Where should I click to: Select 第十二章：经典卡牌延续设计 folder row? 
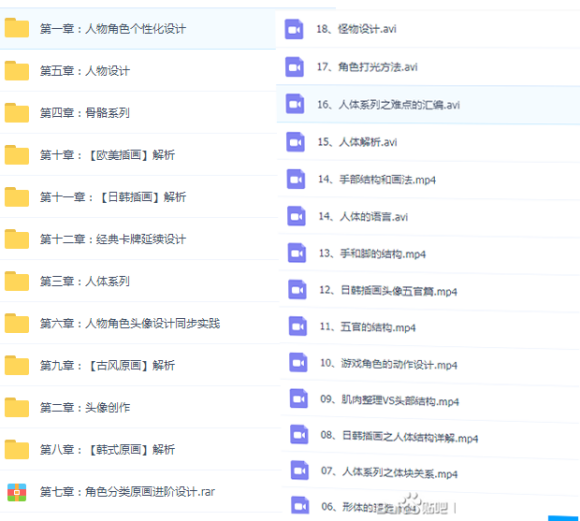140,239
